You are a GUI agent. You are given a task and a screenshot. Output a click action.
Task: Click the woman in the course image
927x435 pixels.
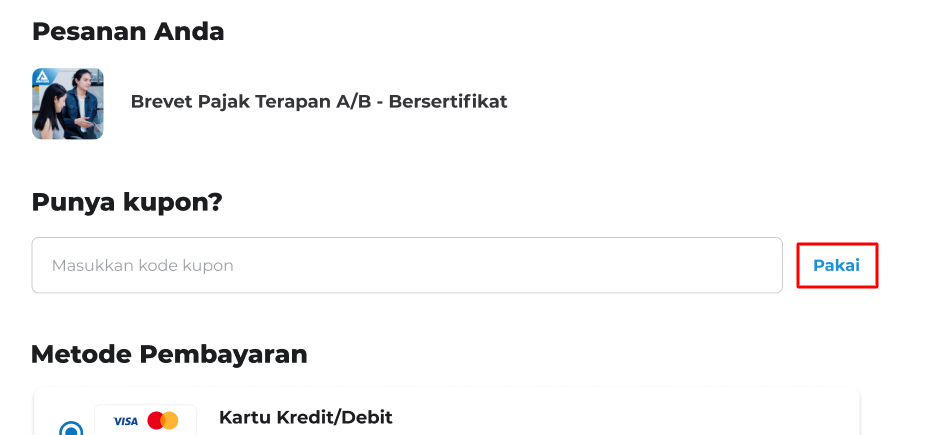[50, 110]
